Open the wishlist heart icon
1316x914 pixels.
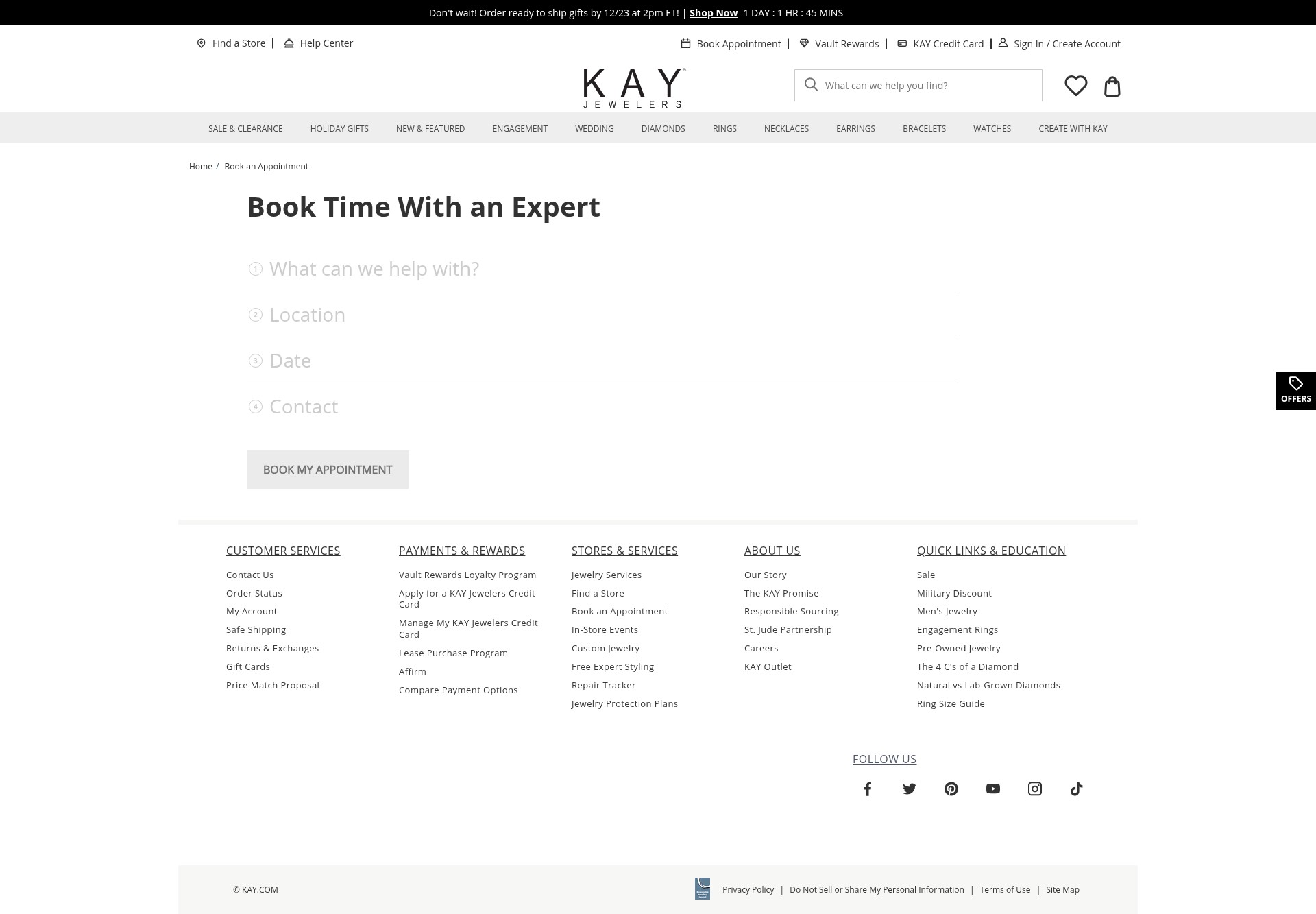pos(1075,86)
